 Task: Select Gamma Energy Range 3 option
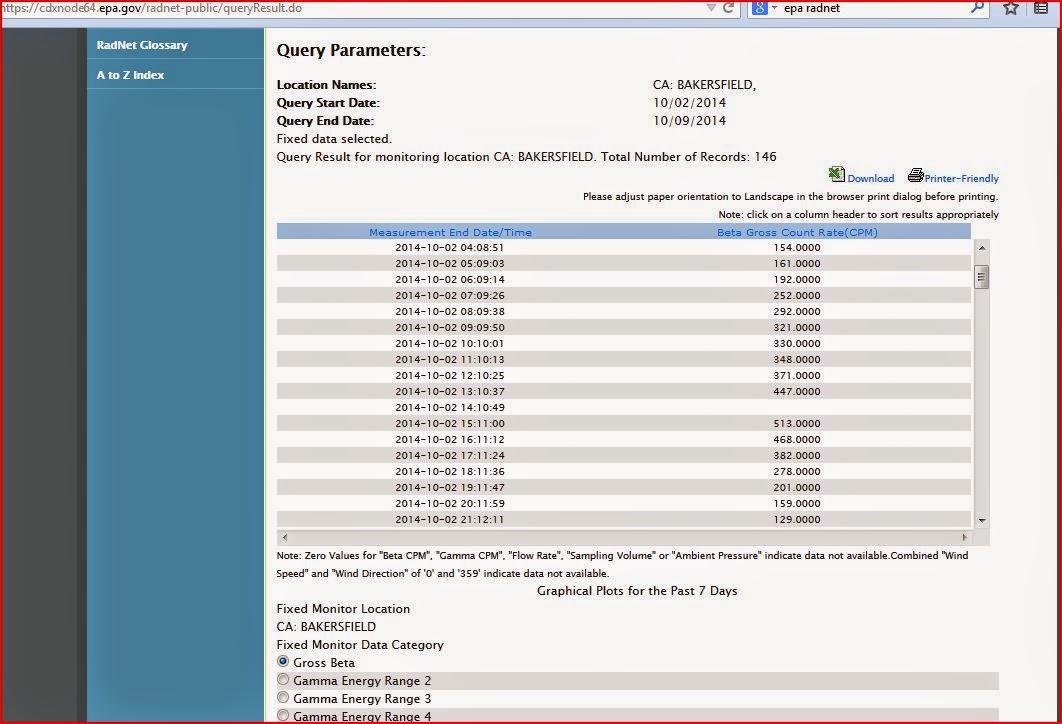[x=283, y=698]
